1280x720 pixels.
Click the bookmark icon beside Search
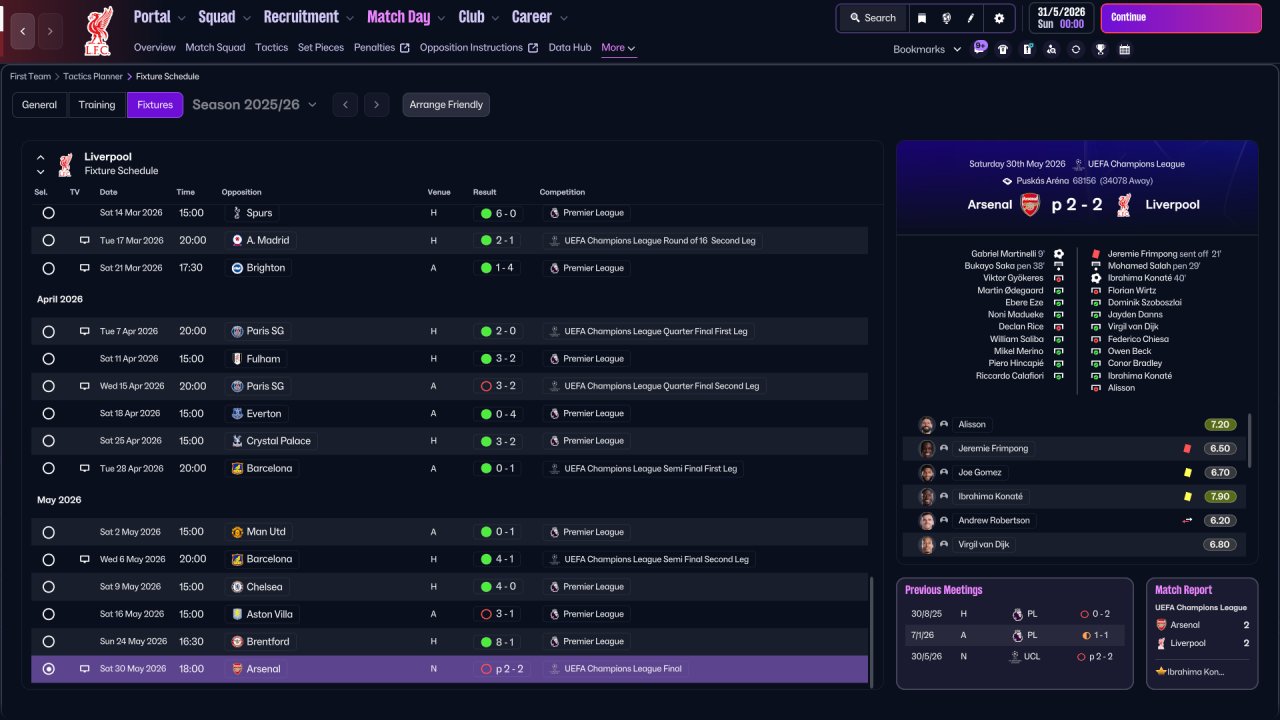(x=922, y=18)
